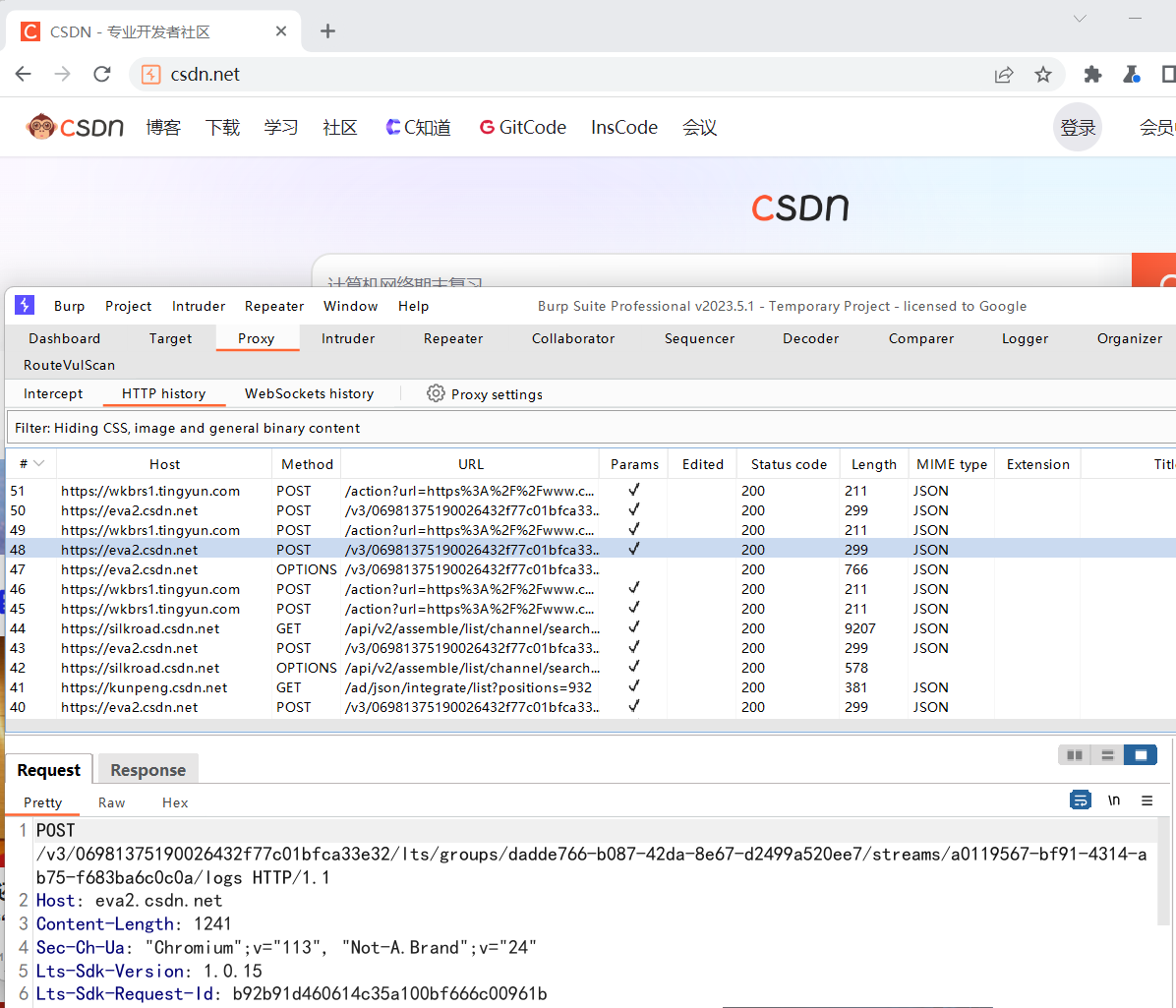Select the tabbed request/response layout
1176x1008 pixels.
[x=1140, y=755]
